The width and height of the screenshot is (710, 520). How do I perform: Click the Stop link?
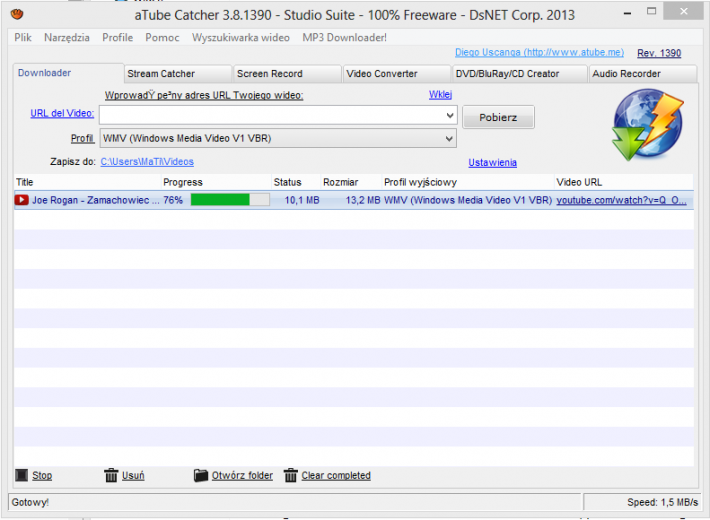(x=42, y=476)
